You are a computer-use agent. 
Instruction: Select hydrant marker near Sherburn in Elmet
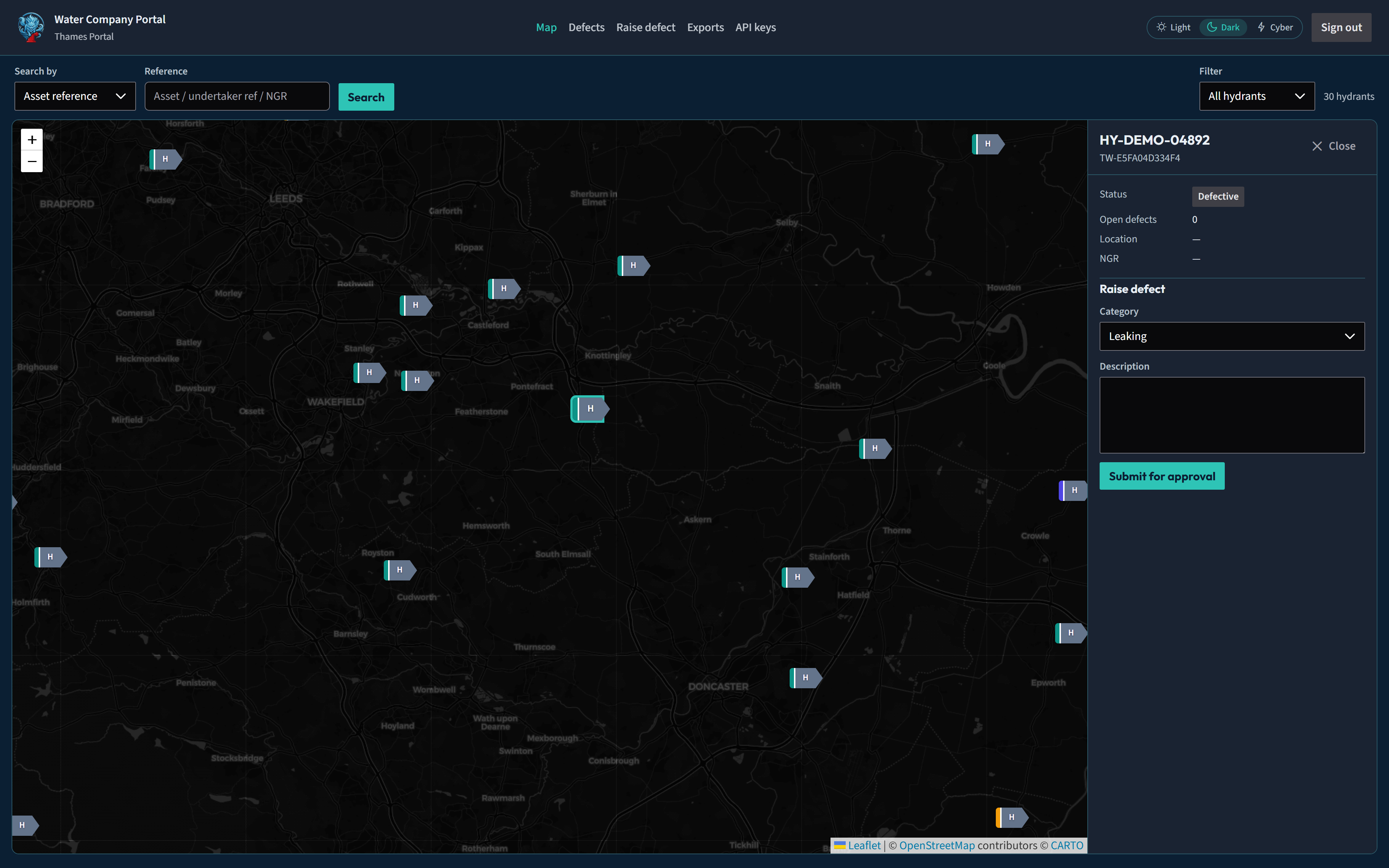[x=633, y=265]
